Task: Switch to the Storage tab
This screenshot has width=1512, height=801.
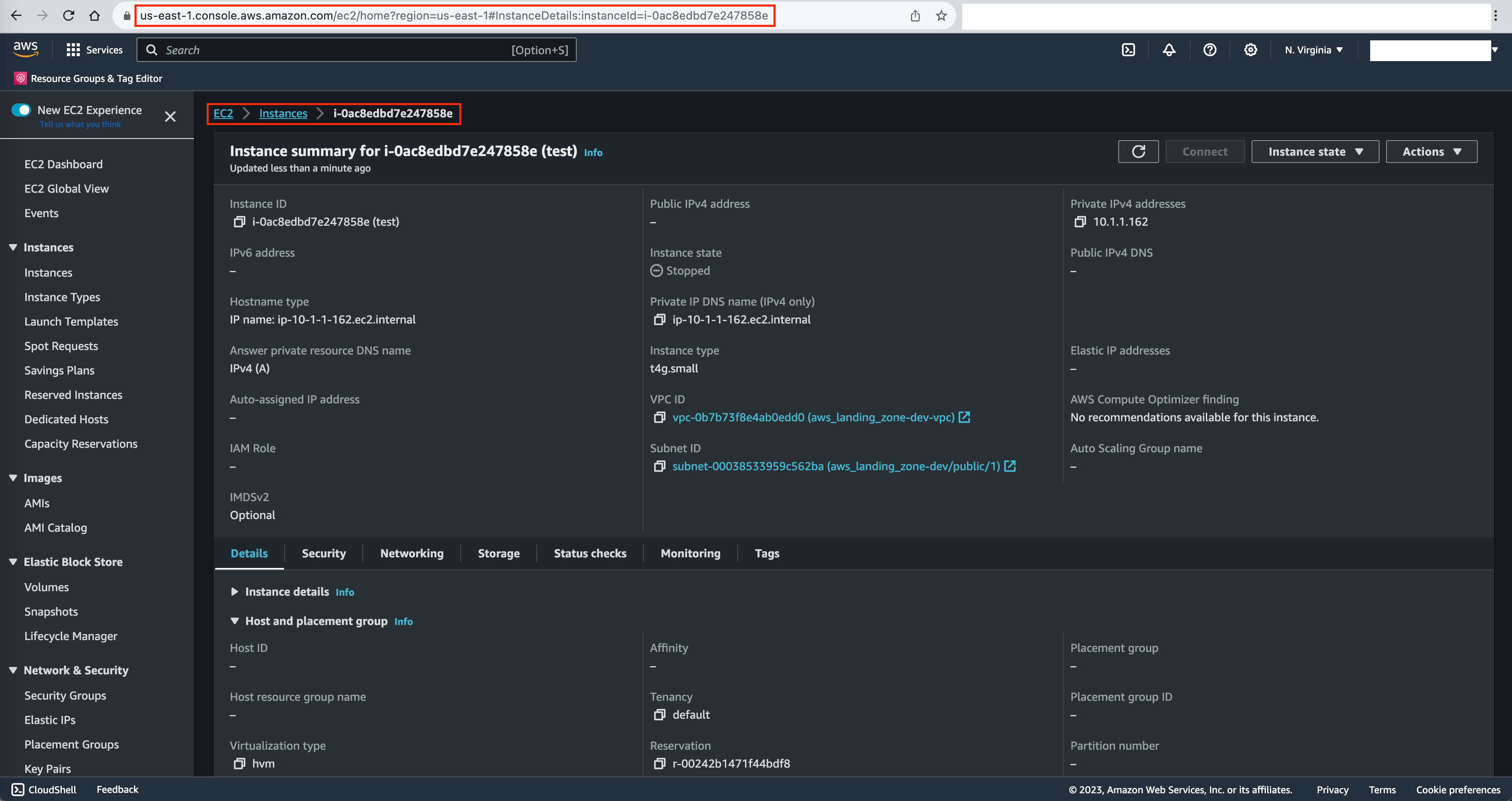Action: click(x=498, y=553)
